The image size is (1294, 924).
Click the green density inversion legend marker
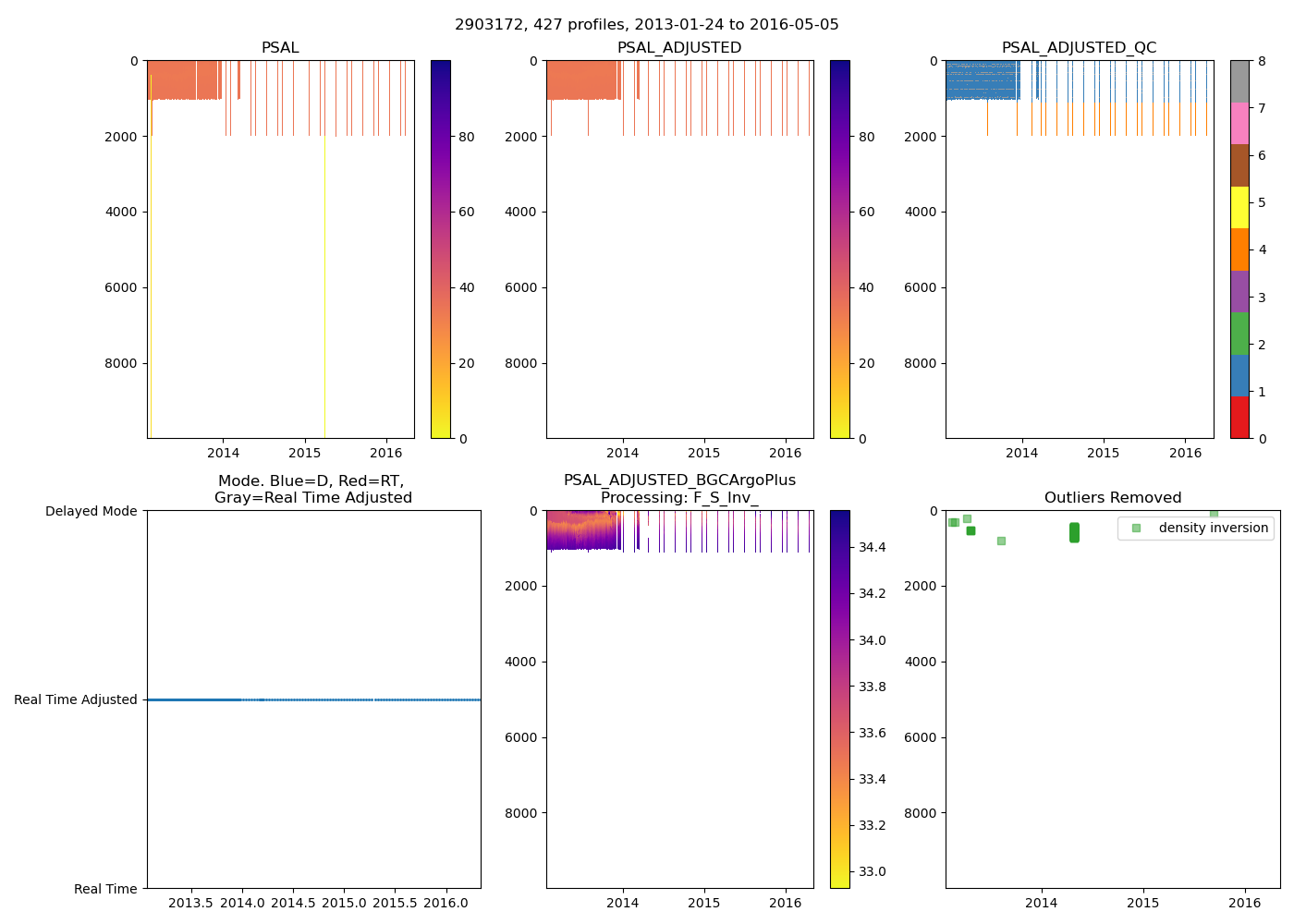(x=1136, y=528)
